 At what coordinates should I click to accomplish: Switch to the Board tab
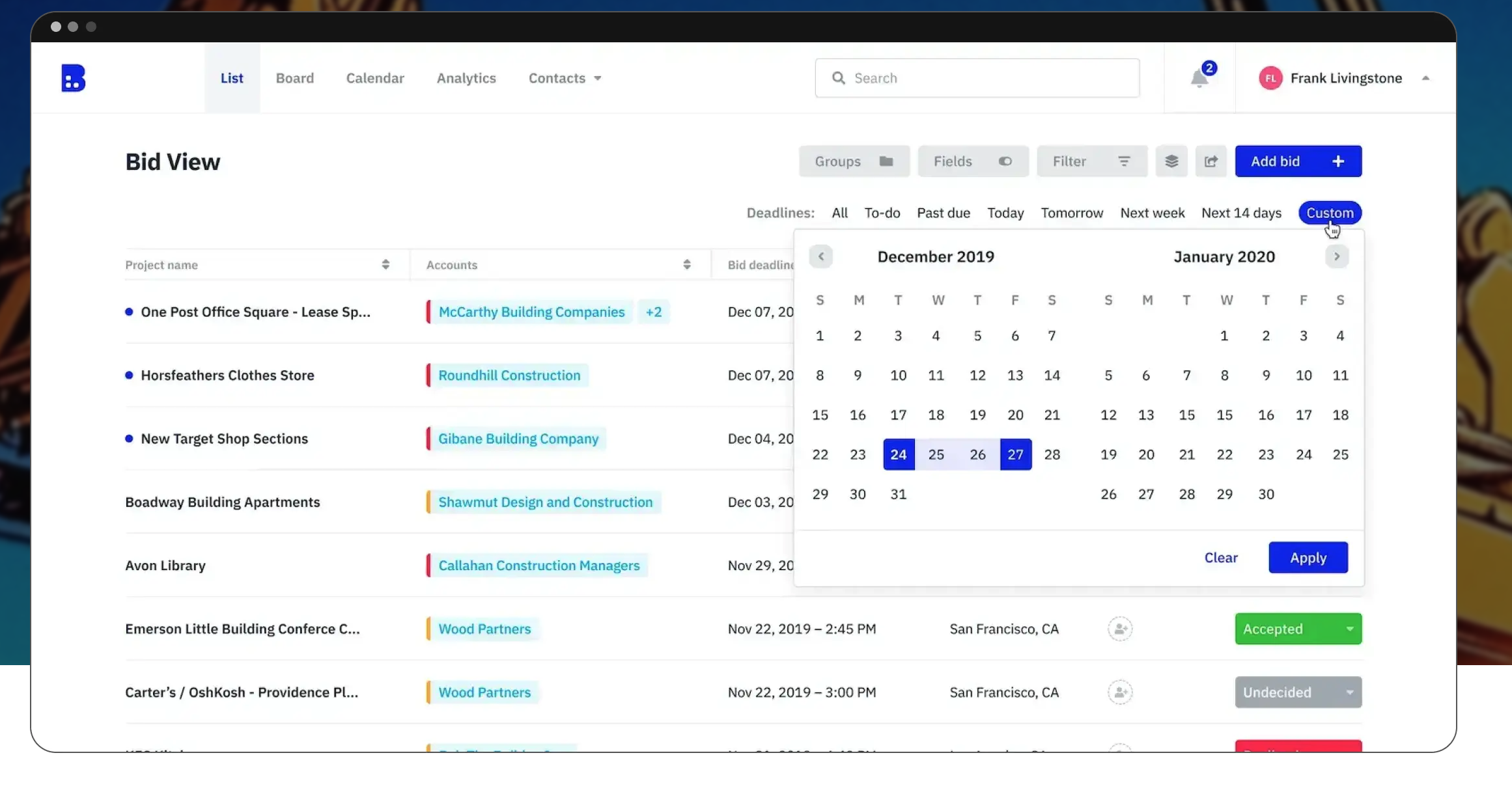(295, 78)
